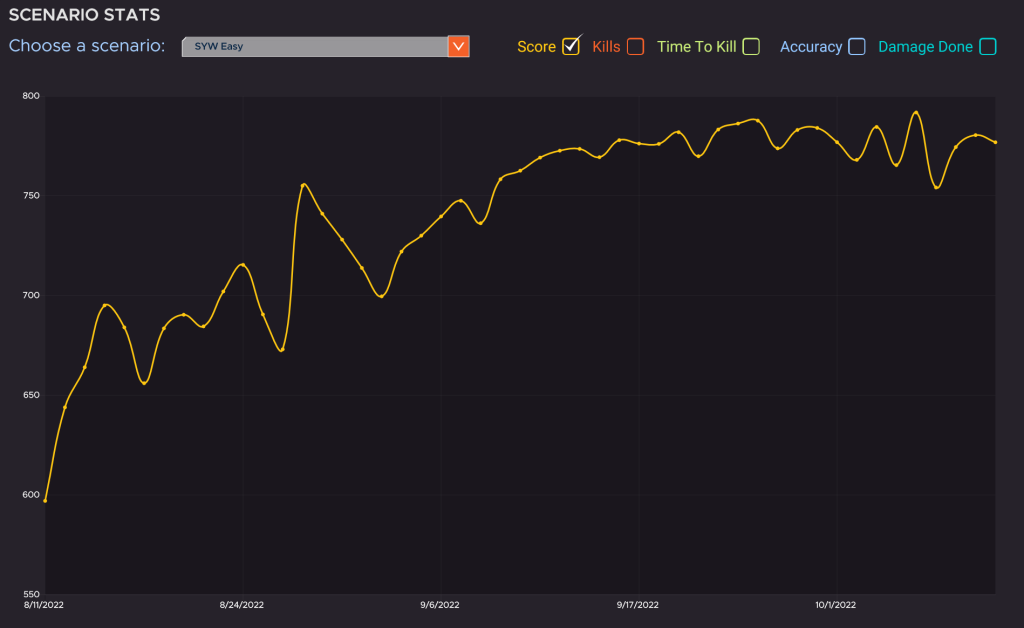
Task: Click the SYW Easy scenario selection field
Action: [314, 46]
